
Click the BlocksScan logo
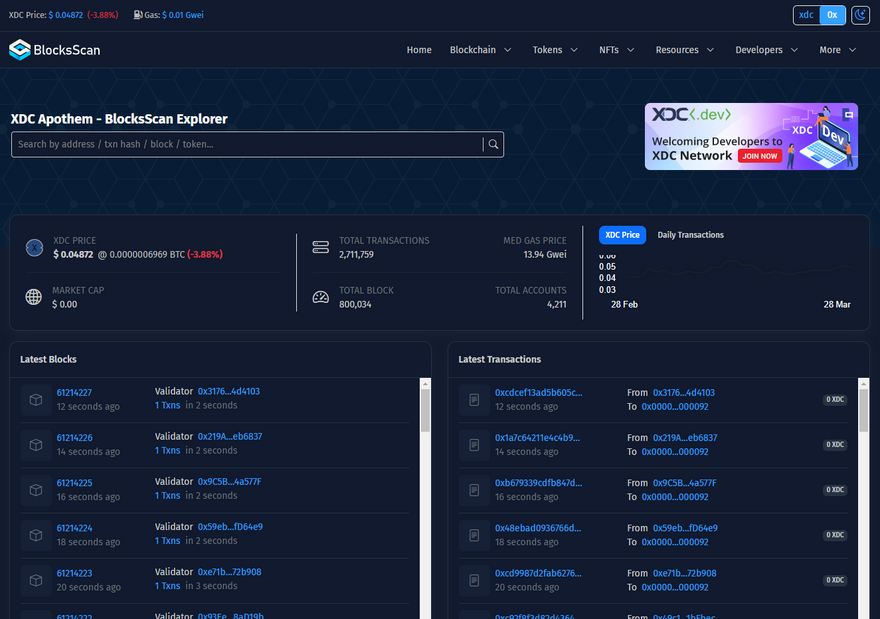55,49
